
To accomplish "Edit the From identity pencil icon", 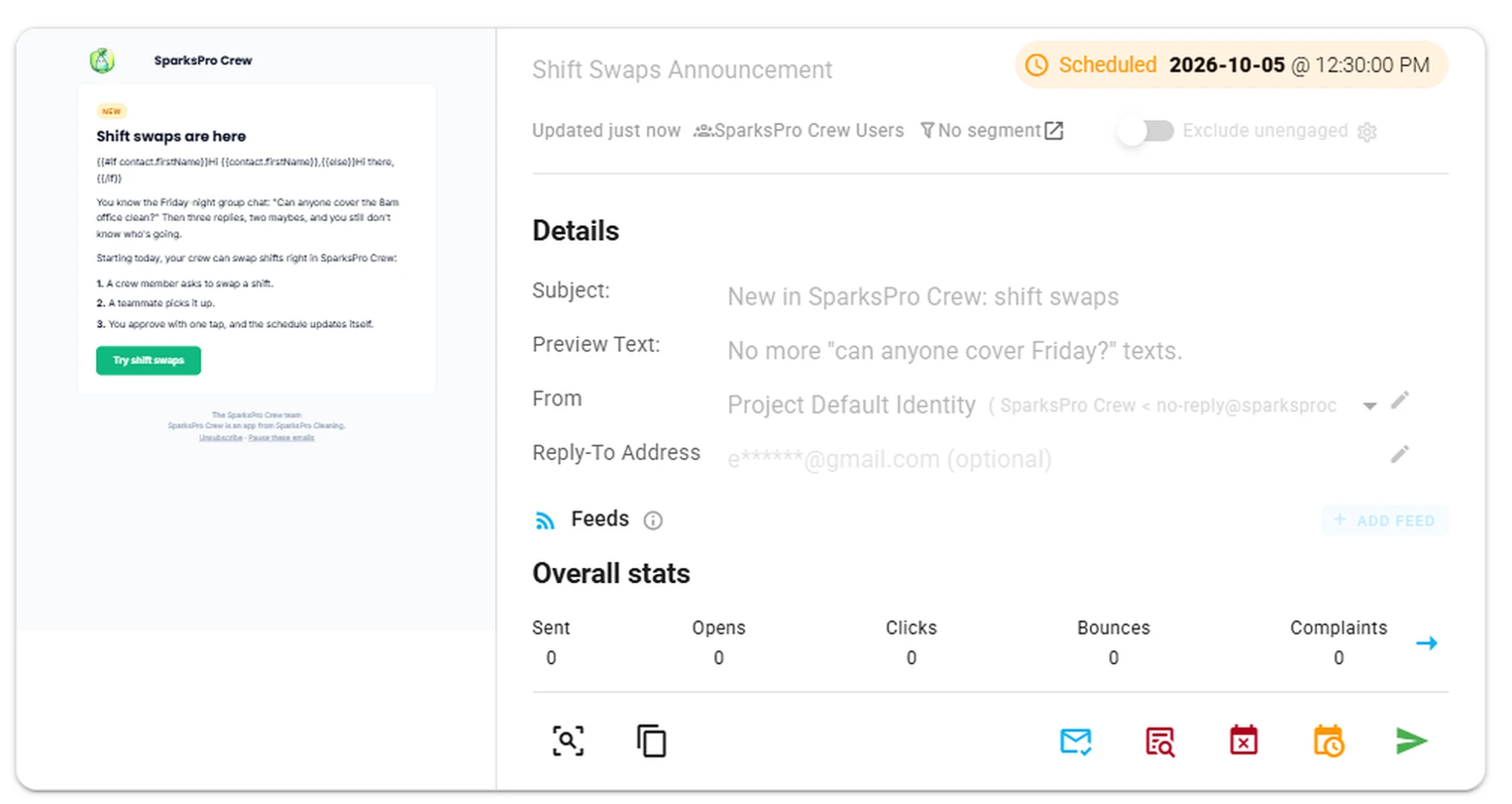I will [1400, 400].
